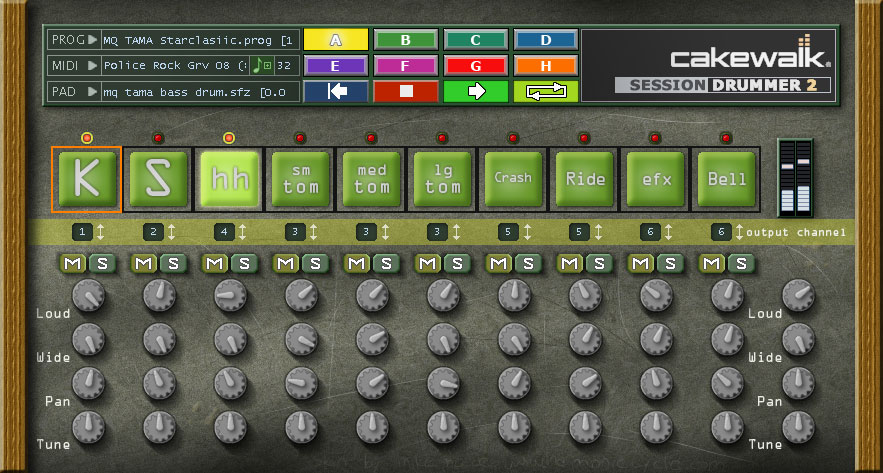Select pattern G red button
Screen dimensions: 883x473
476,66
